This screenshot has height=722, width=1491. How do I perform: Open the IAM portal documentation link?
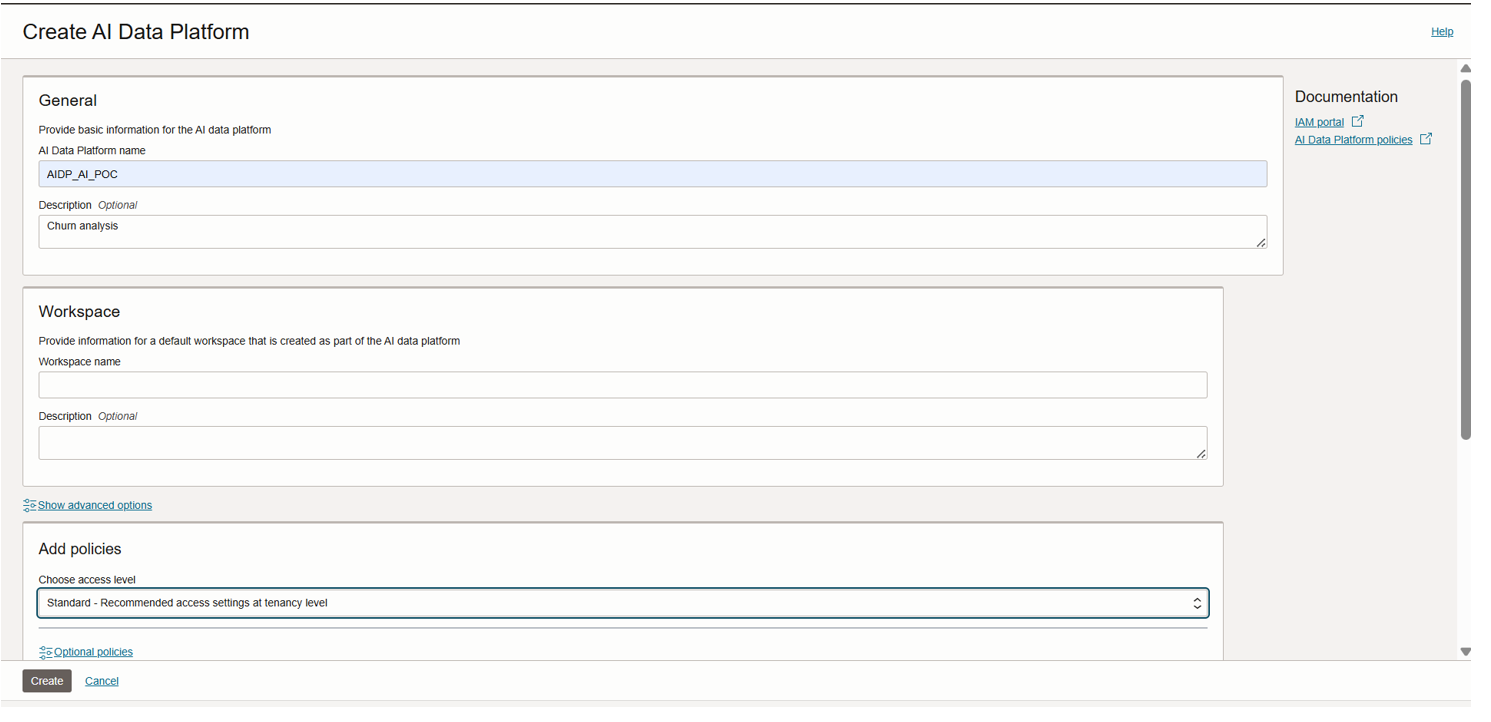point(1319,122)
